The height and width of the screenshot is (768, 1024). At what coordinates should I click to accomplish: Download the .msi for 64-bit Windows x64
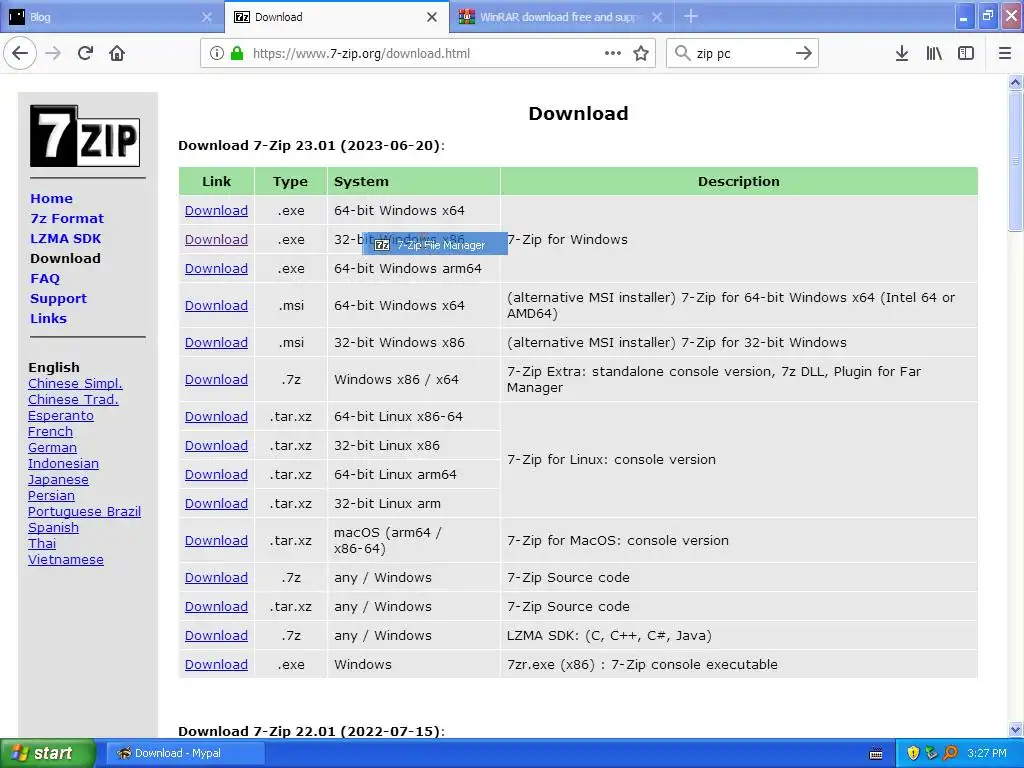coord(216,306)
